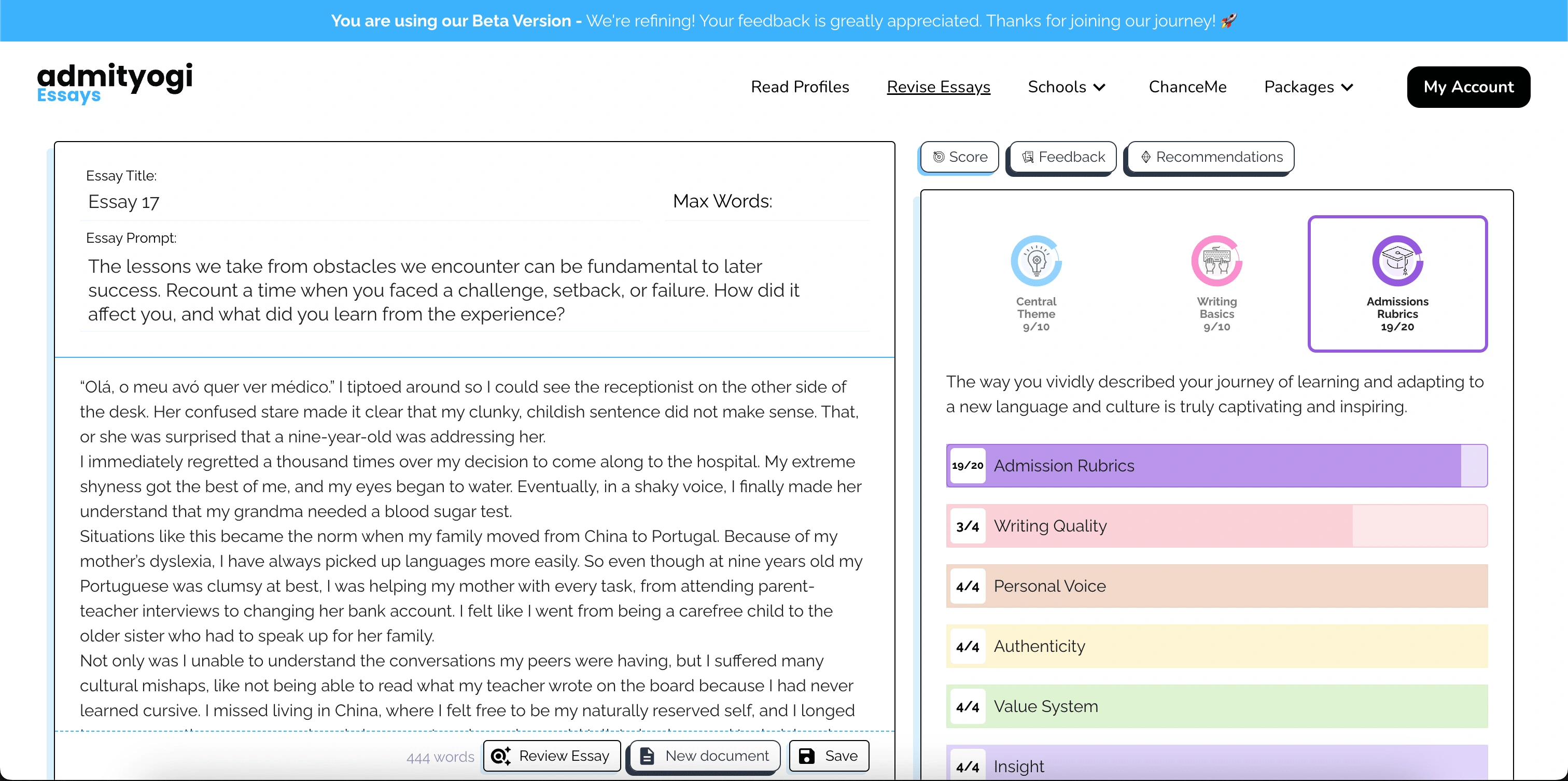Viewport: 1568px width, 781px height.
Task: Click the Central Theme 9/10 score
Action: (1036, 327)
